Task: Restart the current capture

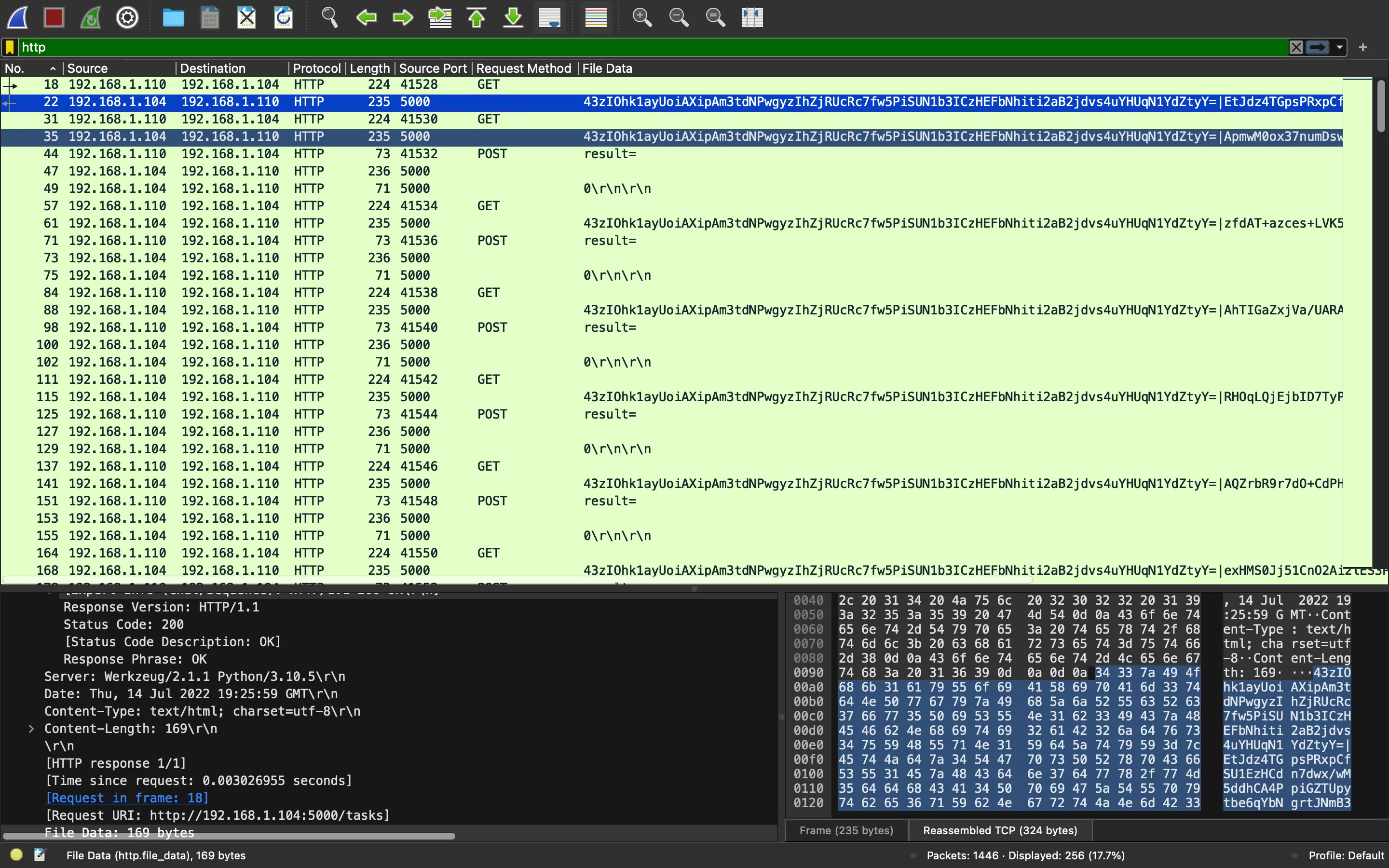Action: click(x=91, y=17)
